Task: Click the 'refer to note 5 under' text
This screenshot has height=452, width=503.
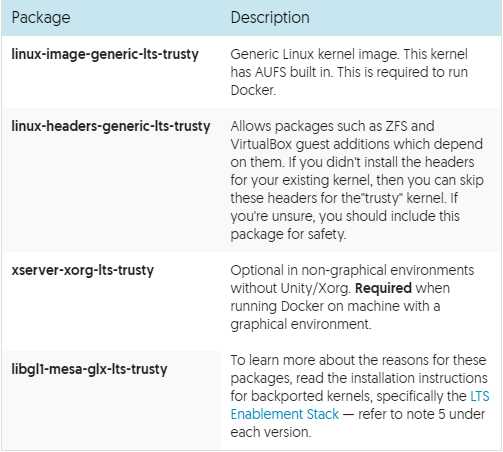Action: pyautogui.click(x=421, y=414)
